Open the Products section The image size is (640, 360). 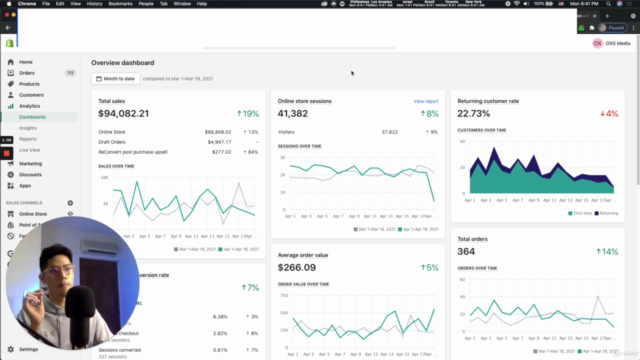[29, 84]
